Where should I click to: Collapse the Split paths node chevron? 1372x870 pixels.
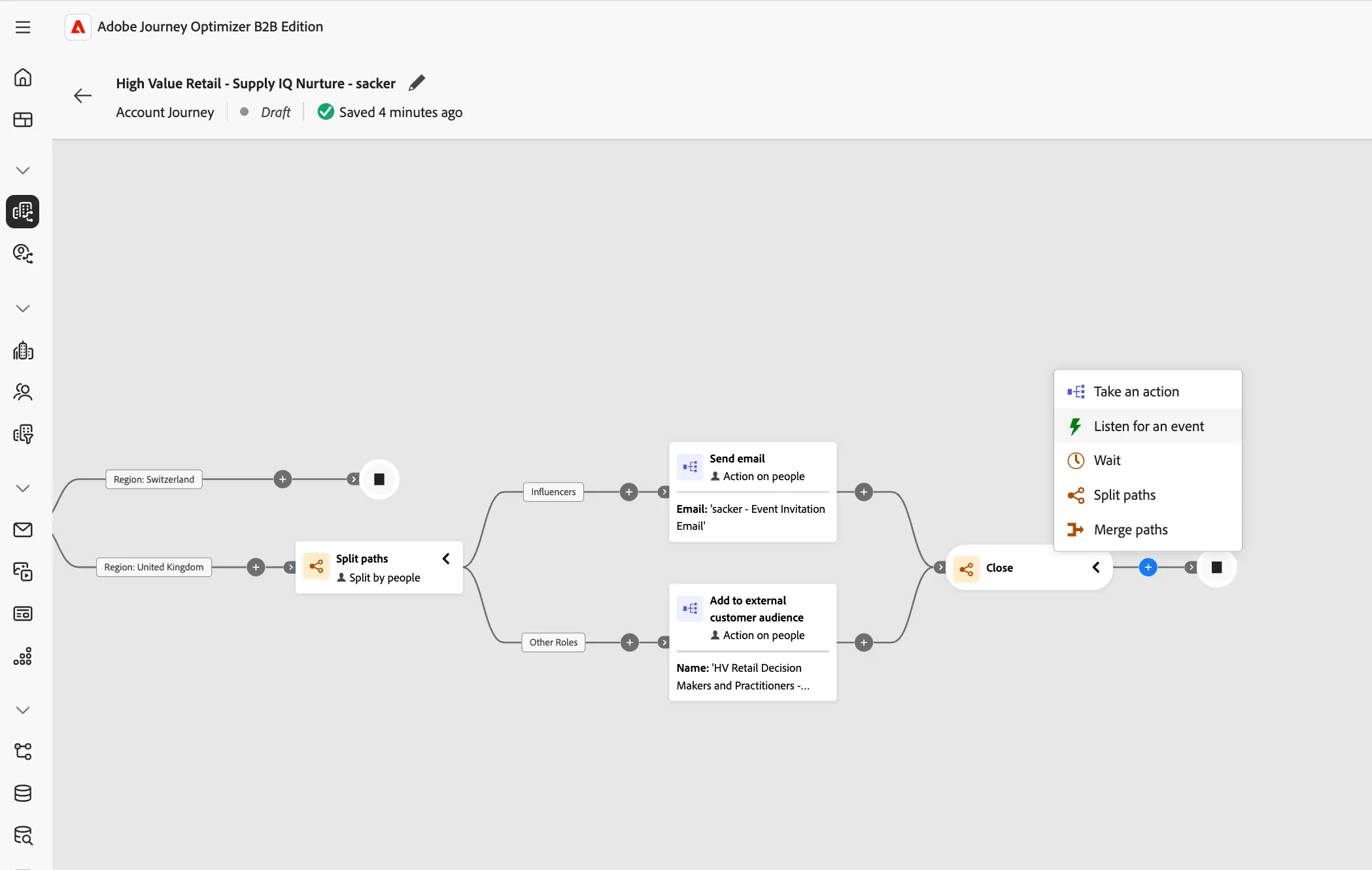[446, 559]
